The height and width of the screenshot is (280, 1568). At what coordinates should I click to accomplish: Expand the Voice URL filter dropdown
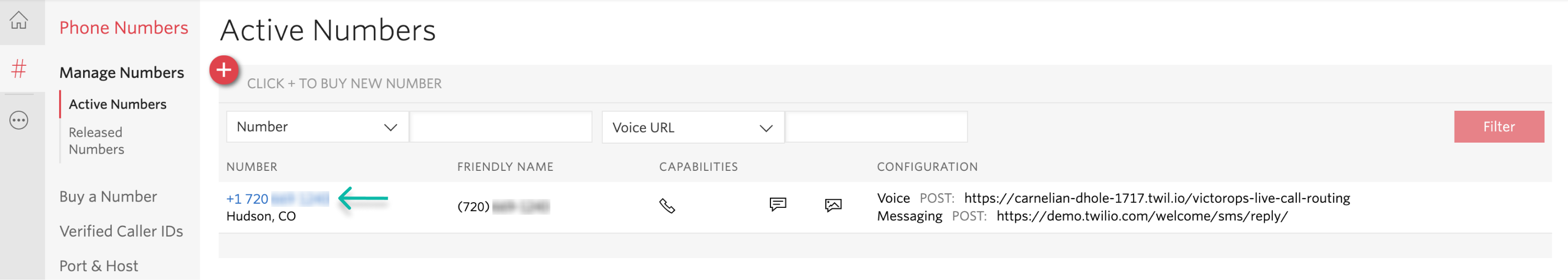[x=693, y=128]
